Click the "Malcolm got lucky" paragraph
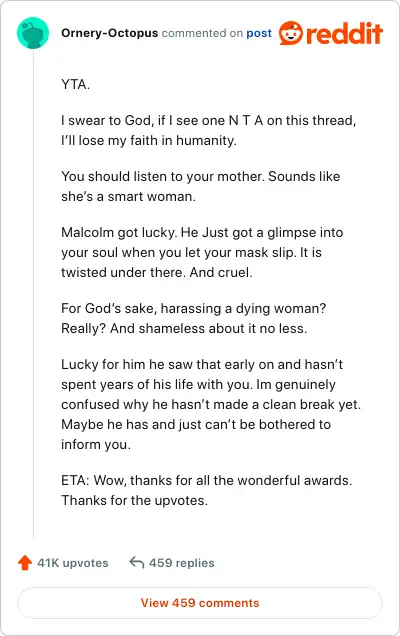Viewport: 400px width, 636px height. pyautogui.click(x=202, y=252)
